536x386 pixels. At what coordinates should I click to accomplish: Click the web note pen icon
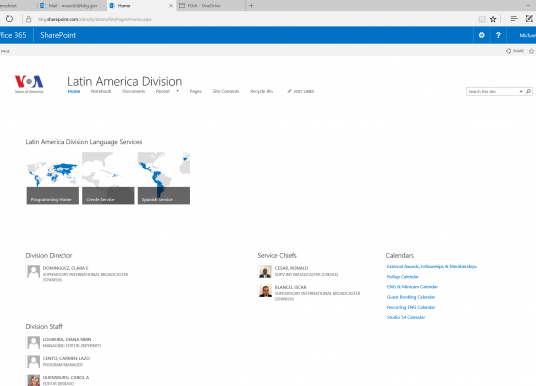pyautogui.click(x=529, y=19)
